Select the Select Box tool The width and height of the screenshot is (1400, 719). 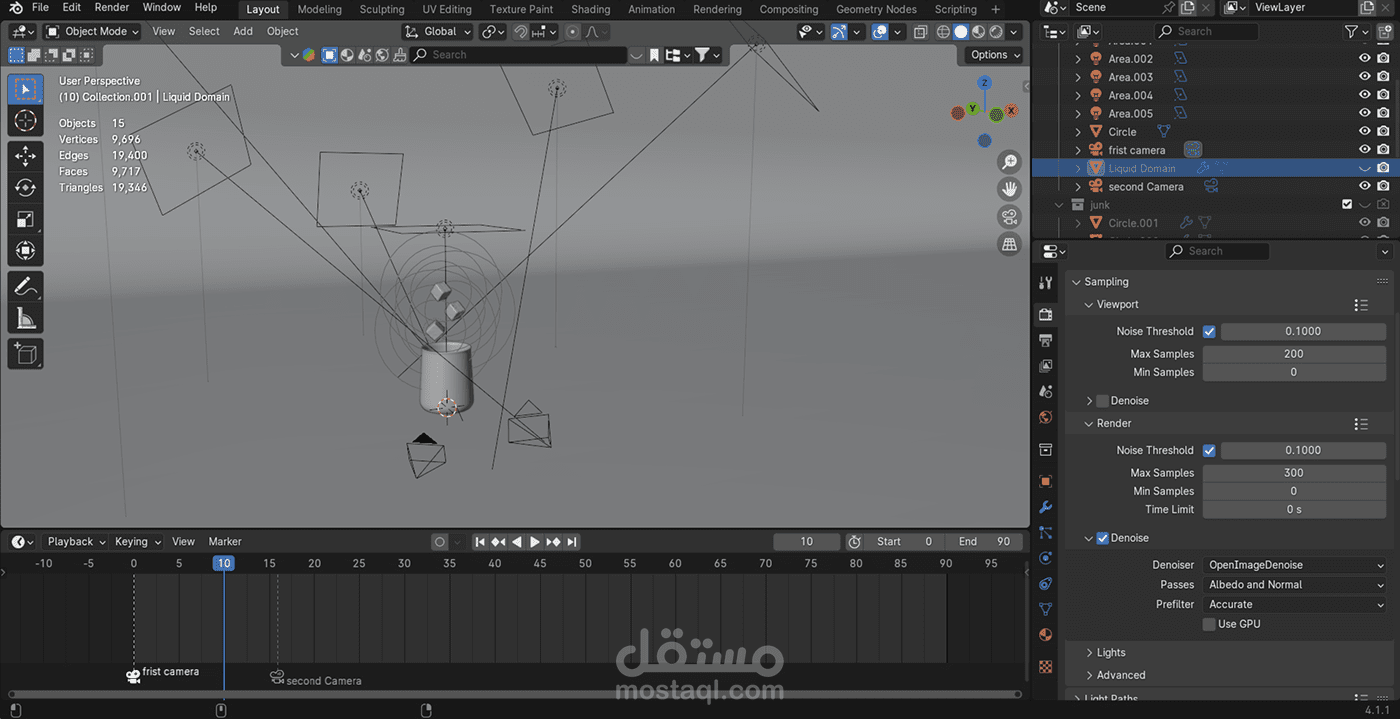tap(26, 89)
